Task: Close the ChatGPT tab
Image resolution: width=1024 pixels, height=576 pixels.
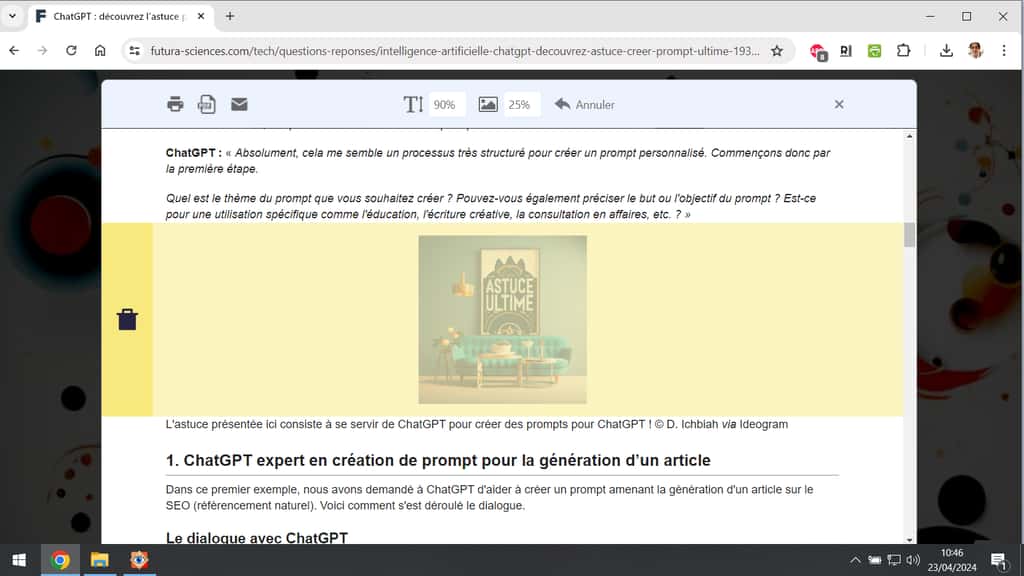Action: pos(201,16)
